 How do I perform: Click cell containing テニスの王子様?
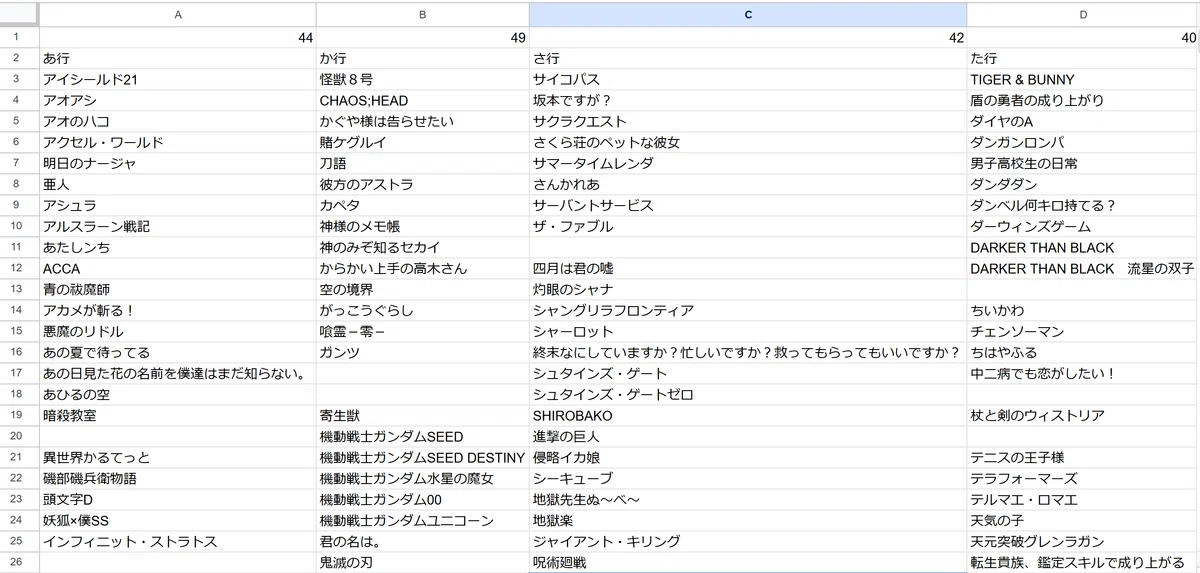[x=1083, y=458]
